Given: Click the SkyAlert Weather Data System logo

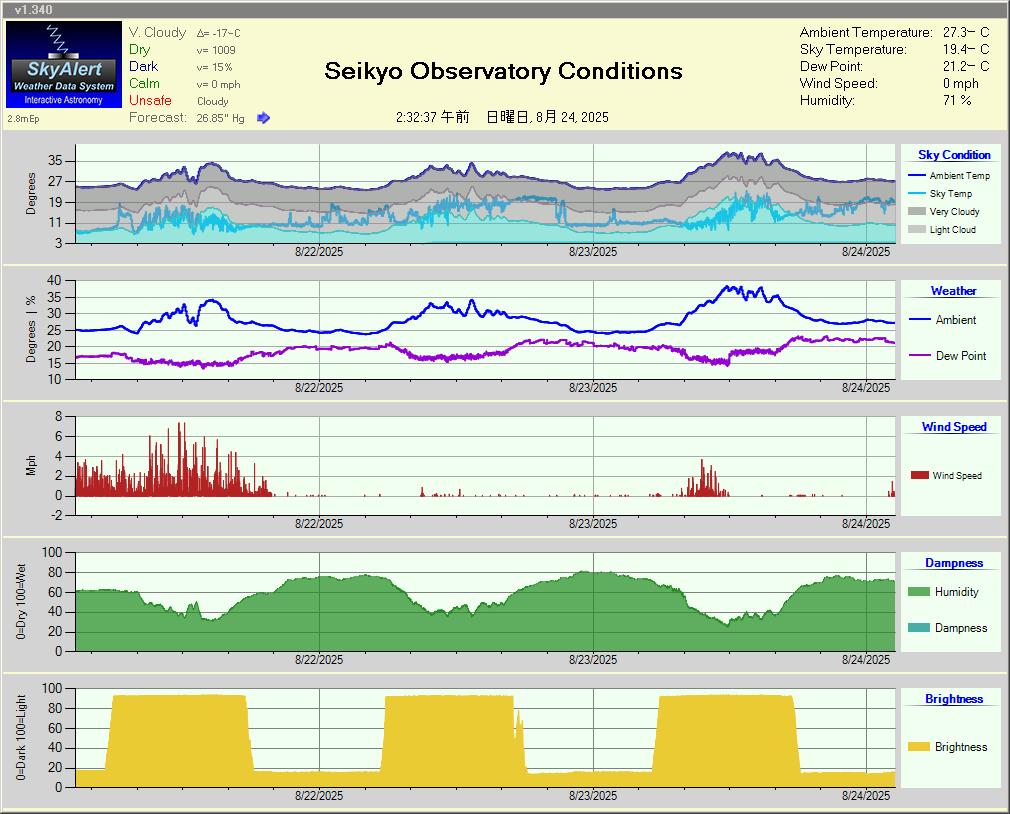Looking at the screenshot, I should click(64, 64).
